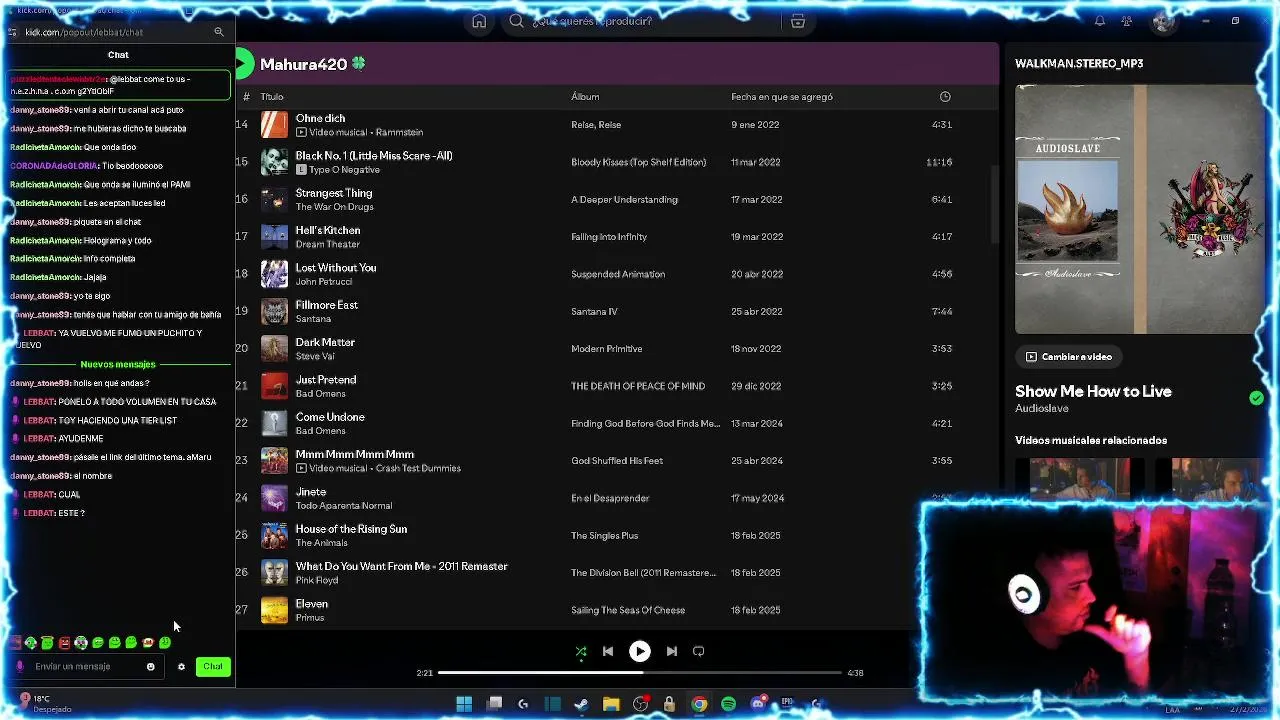Select the Just Pretend track
The height and width of the screenshot is (720, 1280).
(326, 380)
